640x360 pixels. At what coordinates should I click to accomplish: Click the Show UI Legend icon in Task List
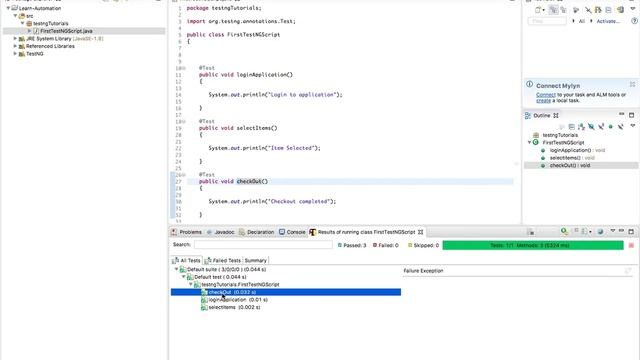[x=620, y=10]
